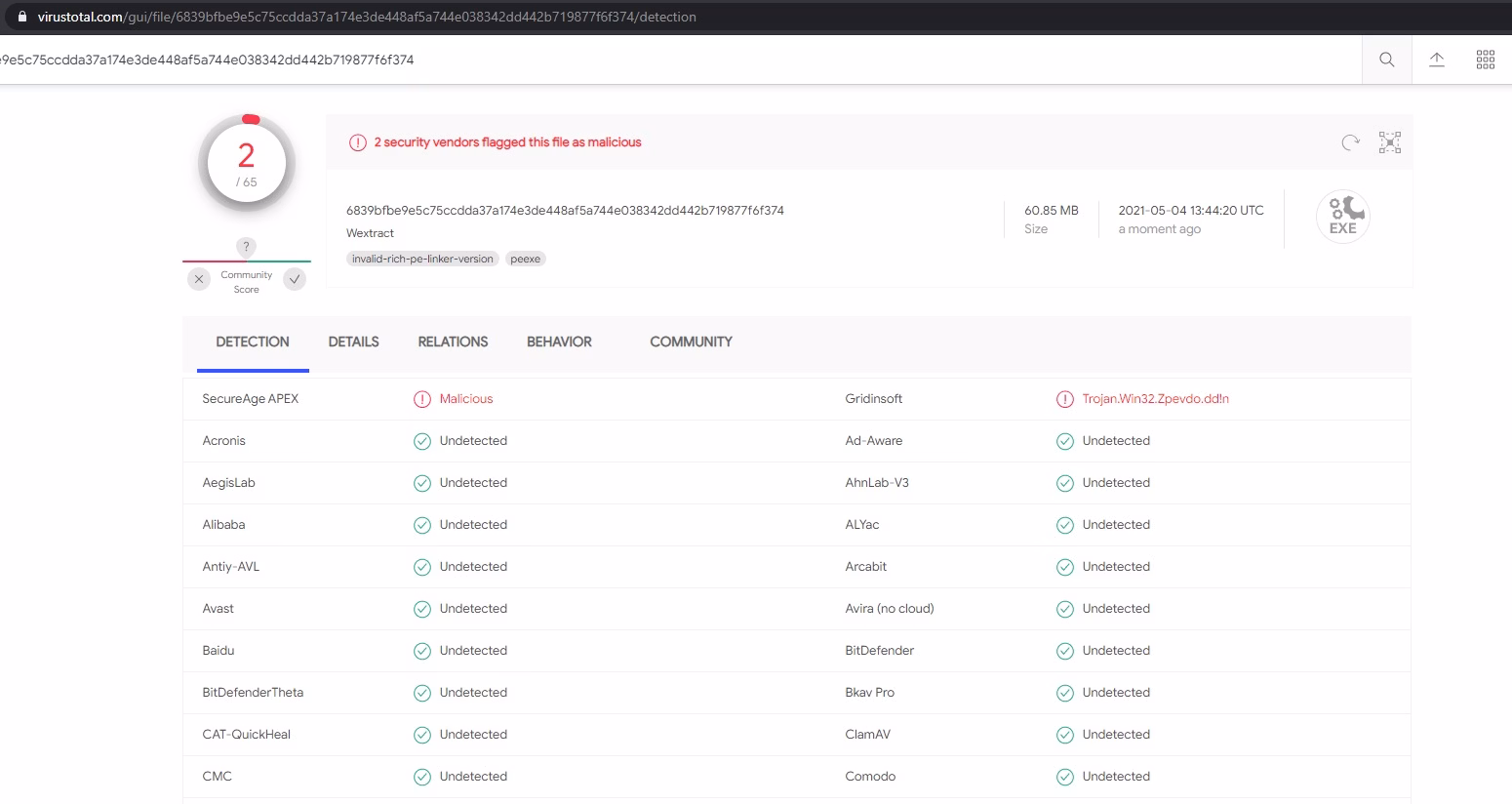The width and height of the screenshot is (1512, 804).
Task: Open the similarity graph icon
Action: click(x=1390, y=142)
